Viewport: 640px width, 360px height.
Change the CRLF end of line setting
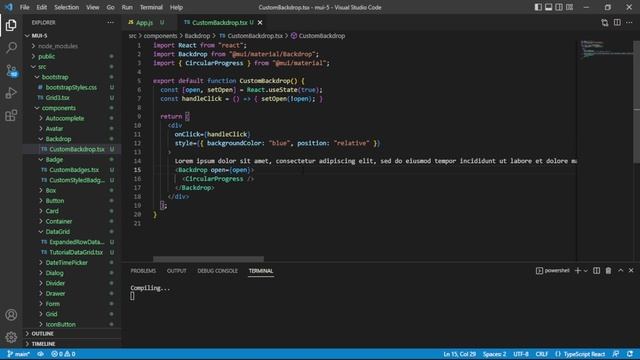[x=542, y=354]
